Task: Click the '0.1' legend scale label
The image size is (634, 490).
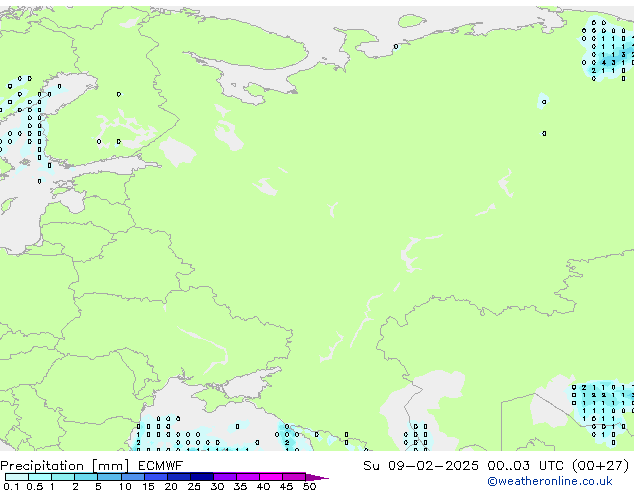Action: 11,486
